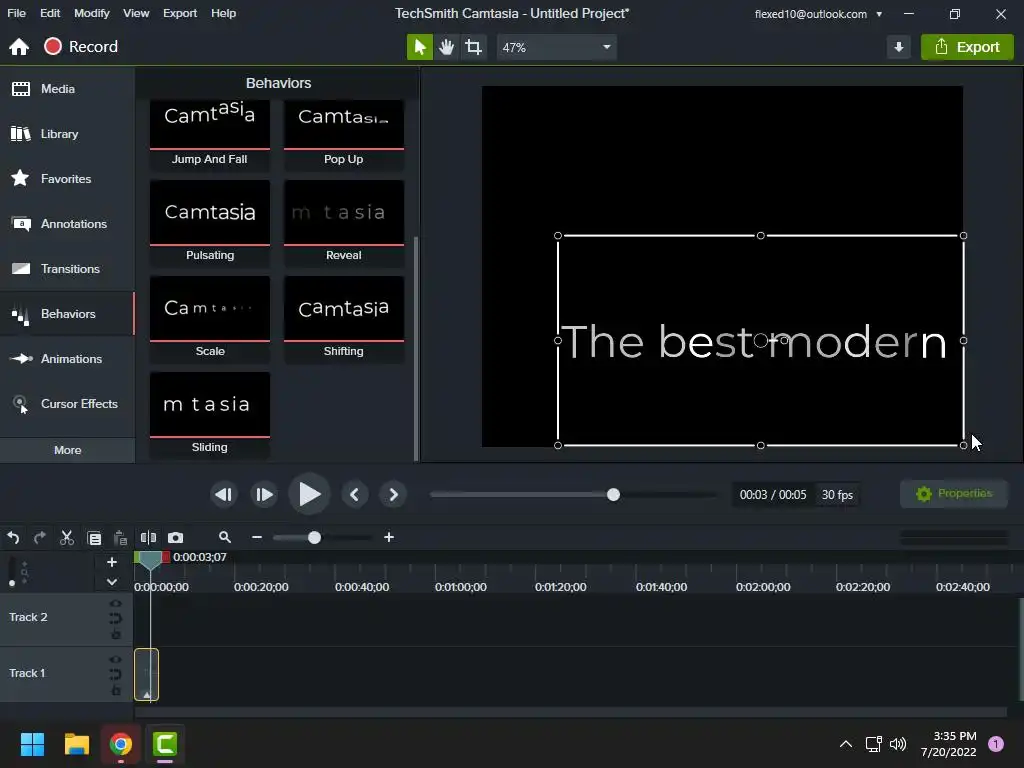This screenshot has height=768, width=1024.
Task: Select the Shifting behavior
Action: pos(344,319)
